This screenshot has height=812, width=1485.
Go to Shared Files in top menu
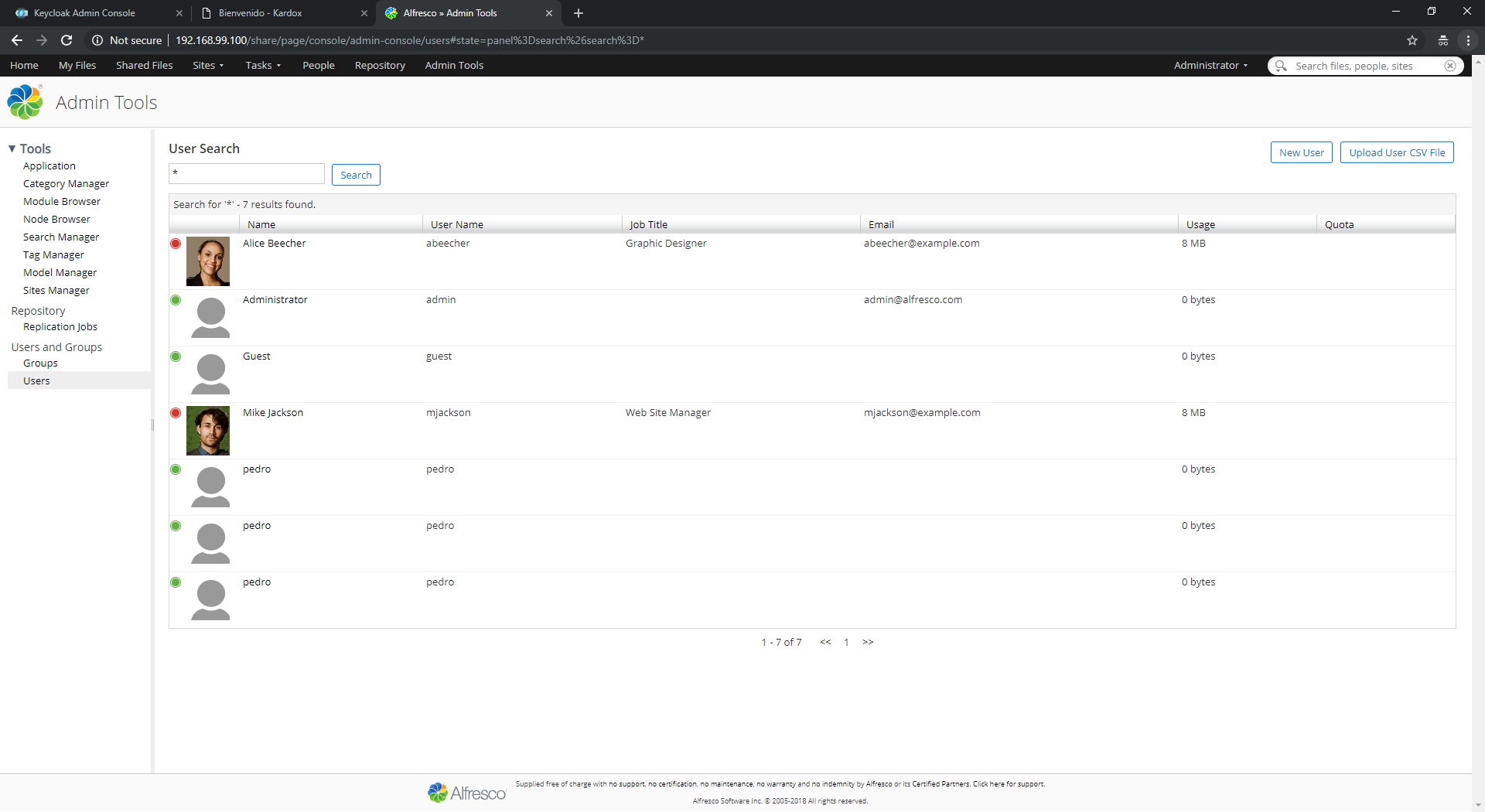(x=145, y=66)
